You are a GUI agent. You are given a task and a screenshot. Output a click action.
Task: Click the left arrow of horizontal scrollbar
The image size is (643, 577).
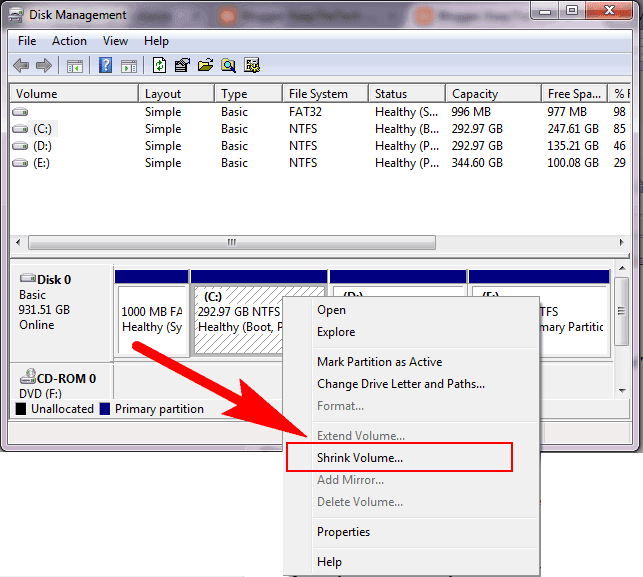click(x=18, y=242)
